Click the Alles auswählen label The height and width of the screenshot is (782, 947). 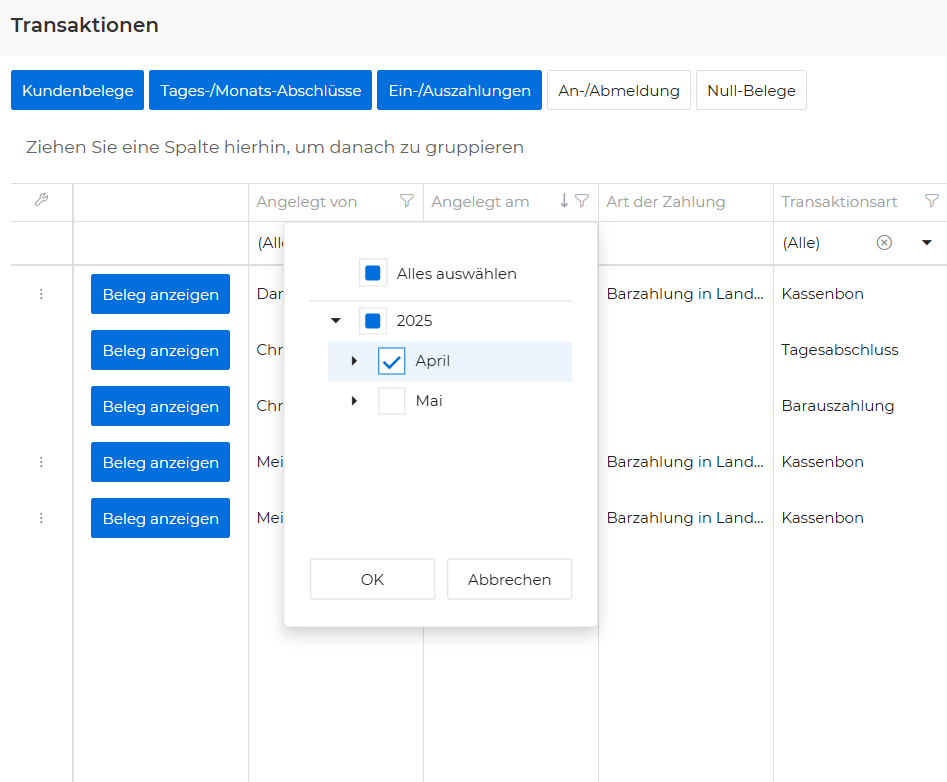click(x=457, y=274)
